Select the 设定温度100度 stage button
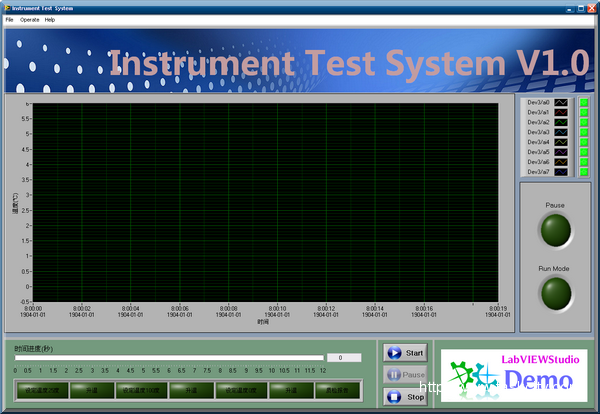This screenshot has width=600, height=414. pos(141,390)
